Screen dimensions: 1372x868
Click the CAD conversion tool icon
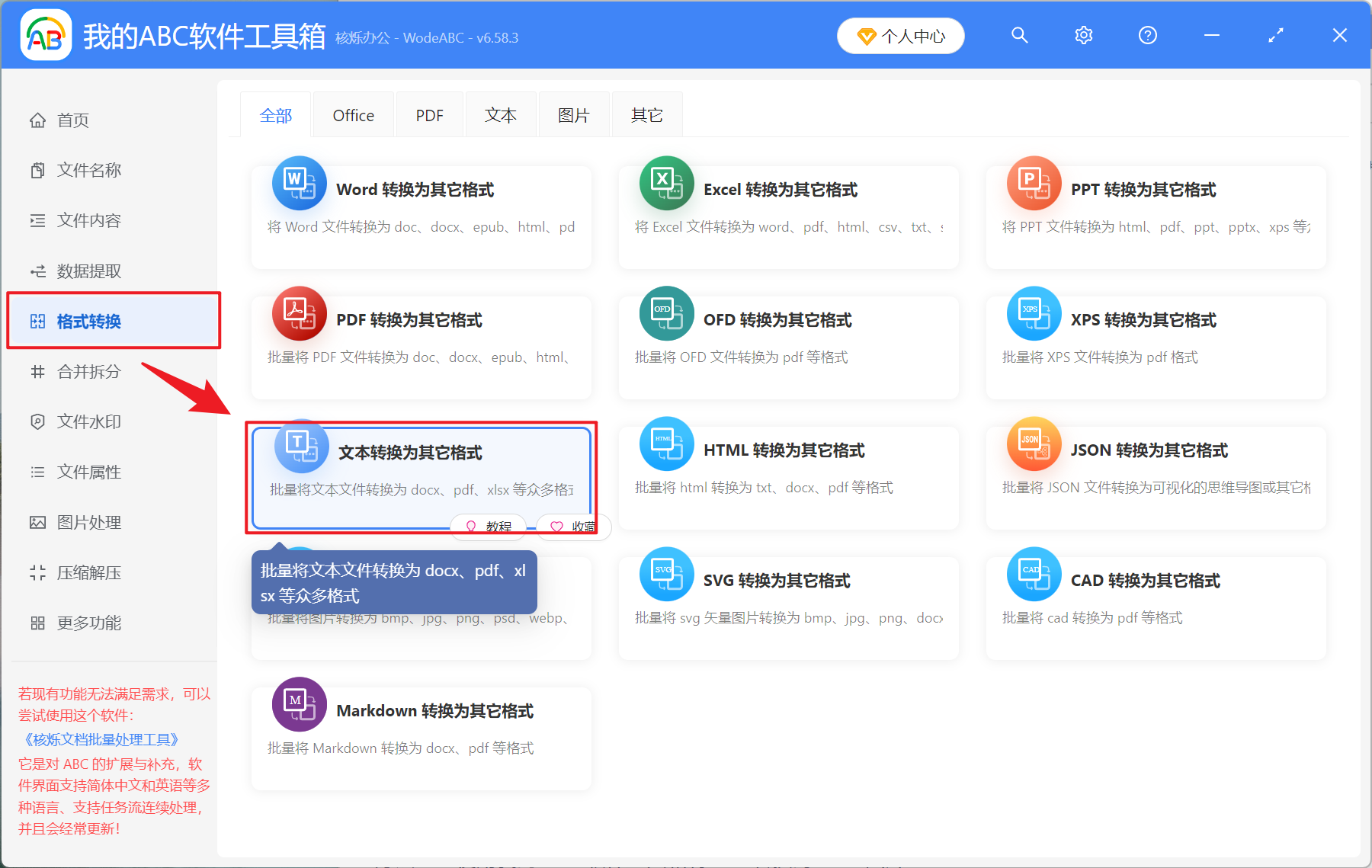pyautogui.click(x=1034, y=574)
